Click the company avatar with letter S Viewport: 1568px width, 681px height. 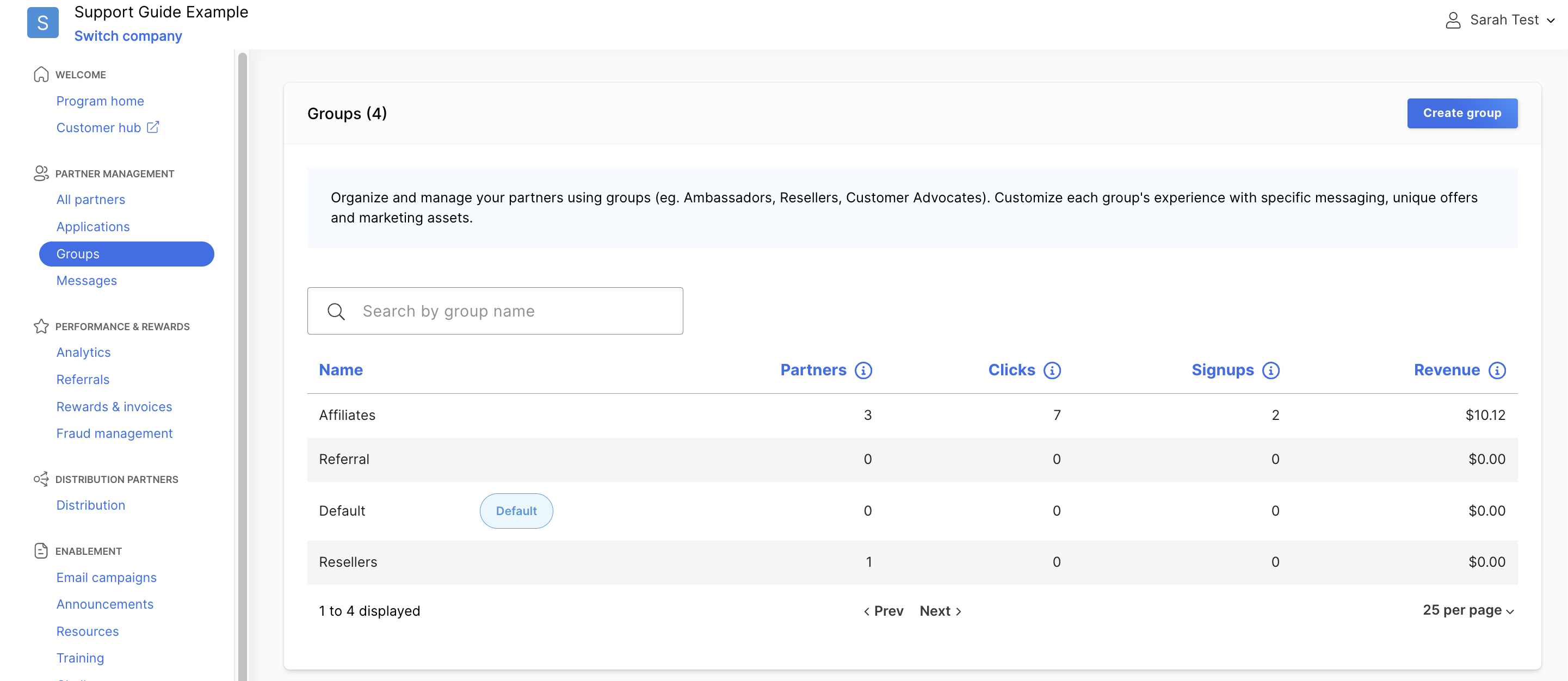[42, 22]
